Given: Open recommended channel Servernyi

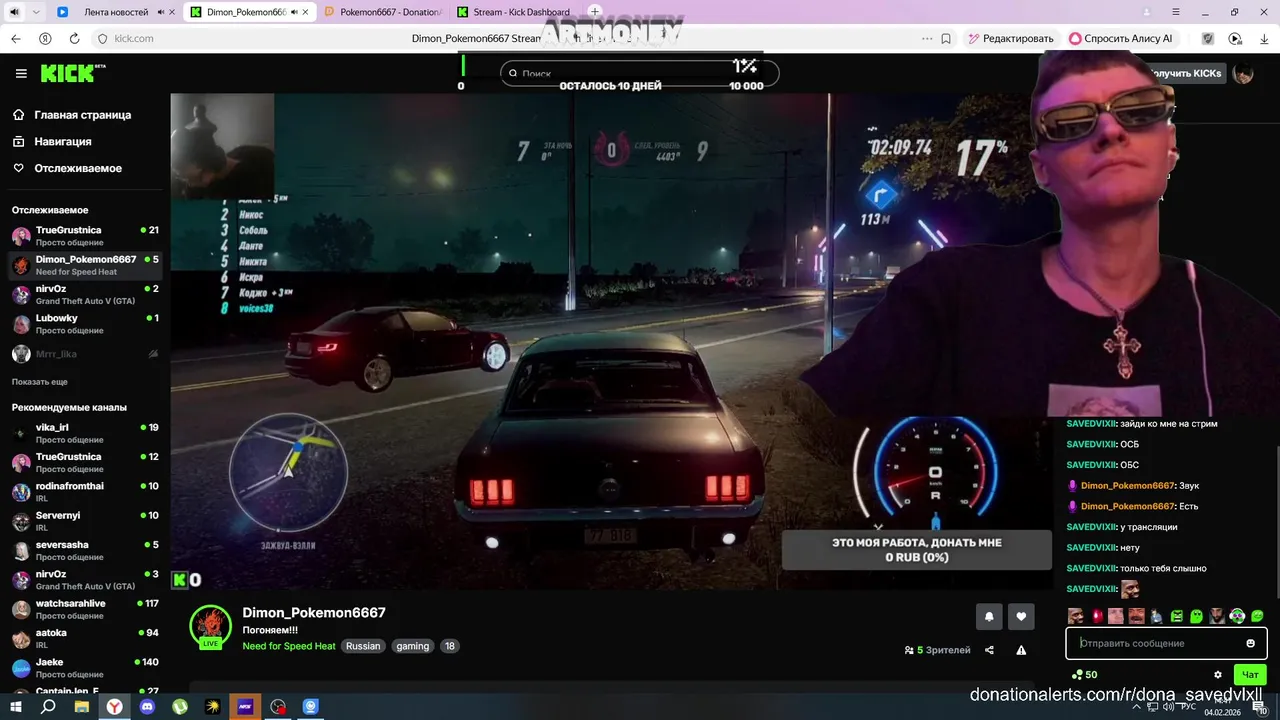Looking at the screenshot, I should 85,521.
